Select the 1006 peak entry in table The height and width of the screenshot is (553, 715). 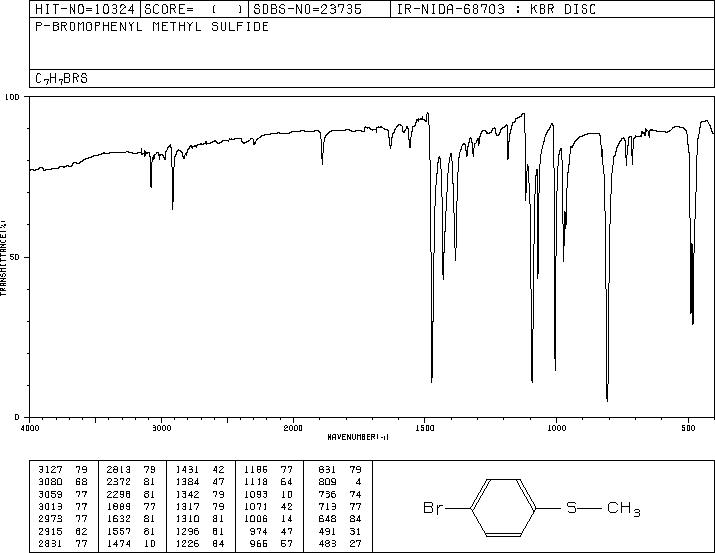[x=256, y=519]
